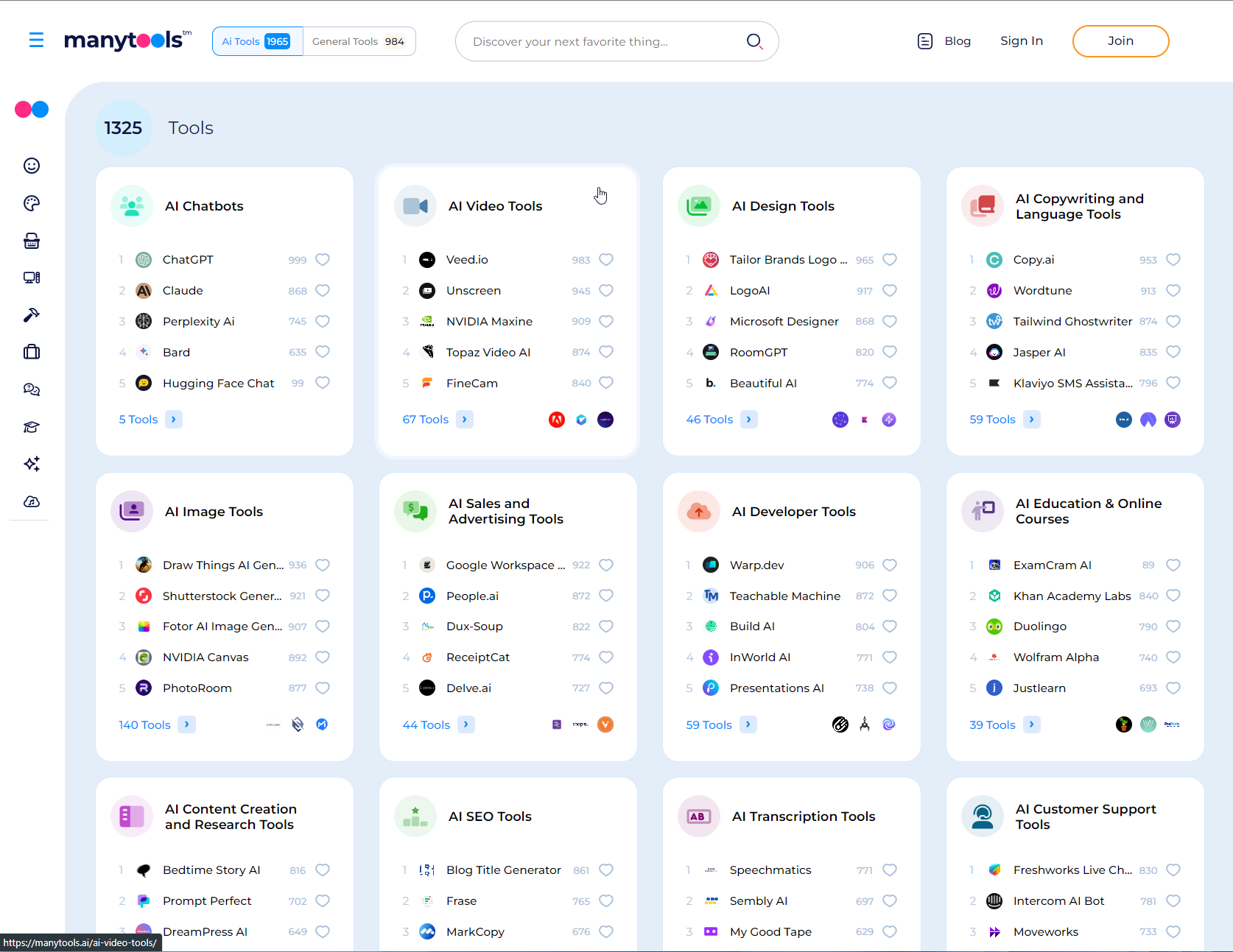Viewport: 1233px width, 952px height.
Task: Click the robot head sidebar icon
Action: (32, 241)
